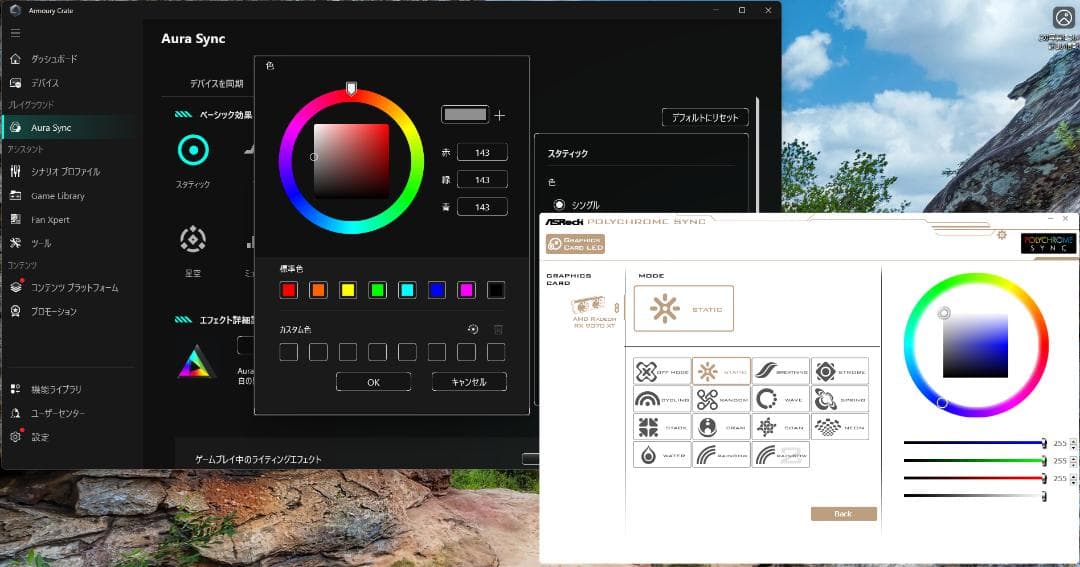Pick the Wave lighting mode
The width and height of the screenshot is (1080, 567).
780,399
